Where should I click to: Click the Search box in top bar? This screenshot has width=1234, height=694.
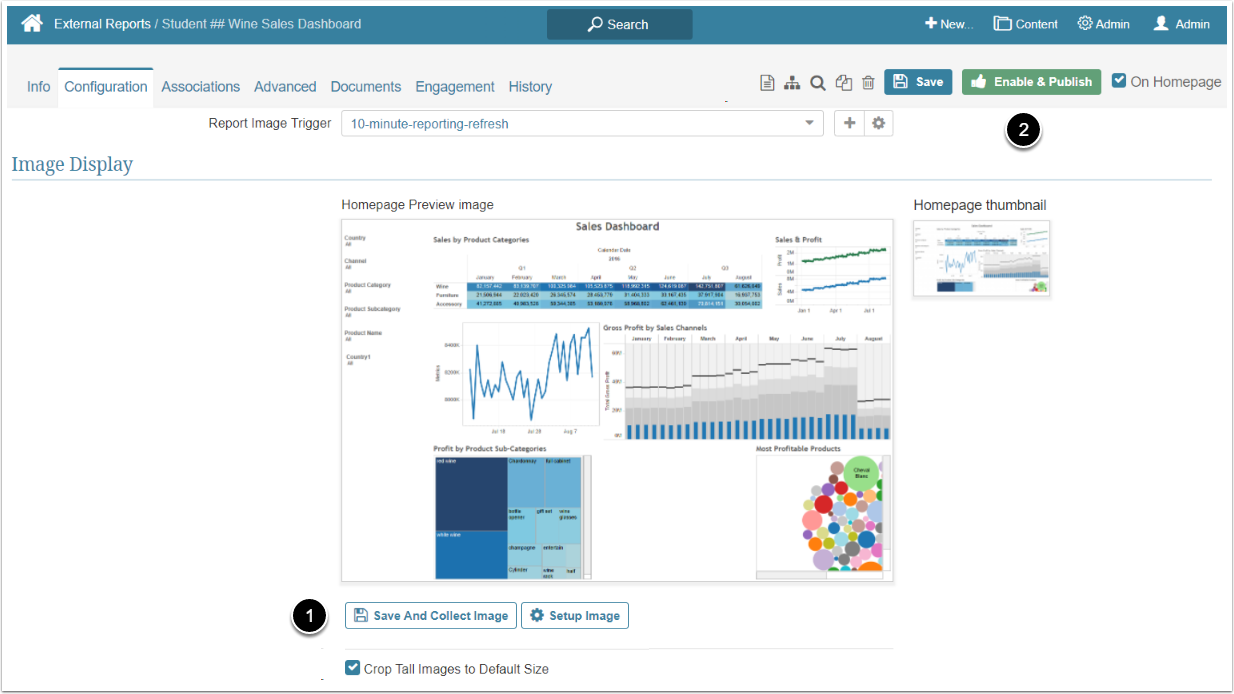(619, 24)
